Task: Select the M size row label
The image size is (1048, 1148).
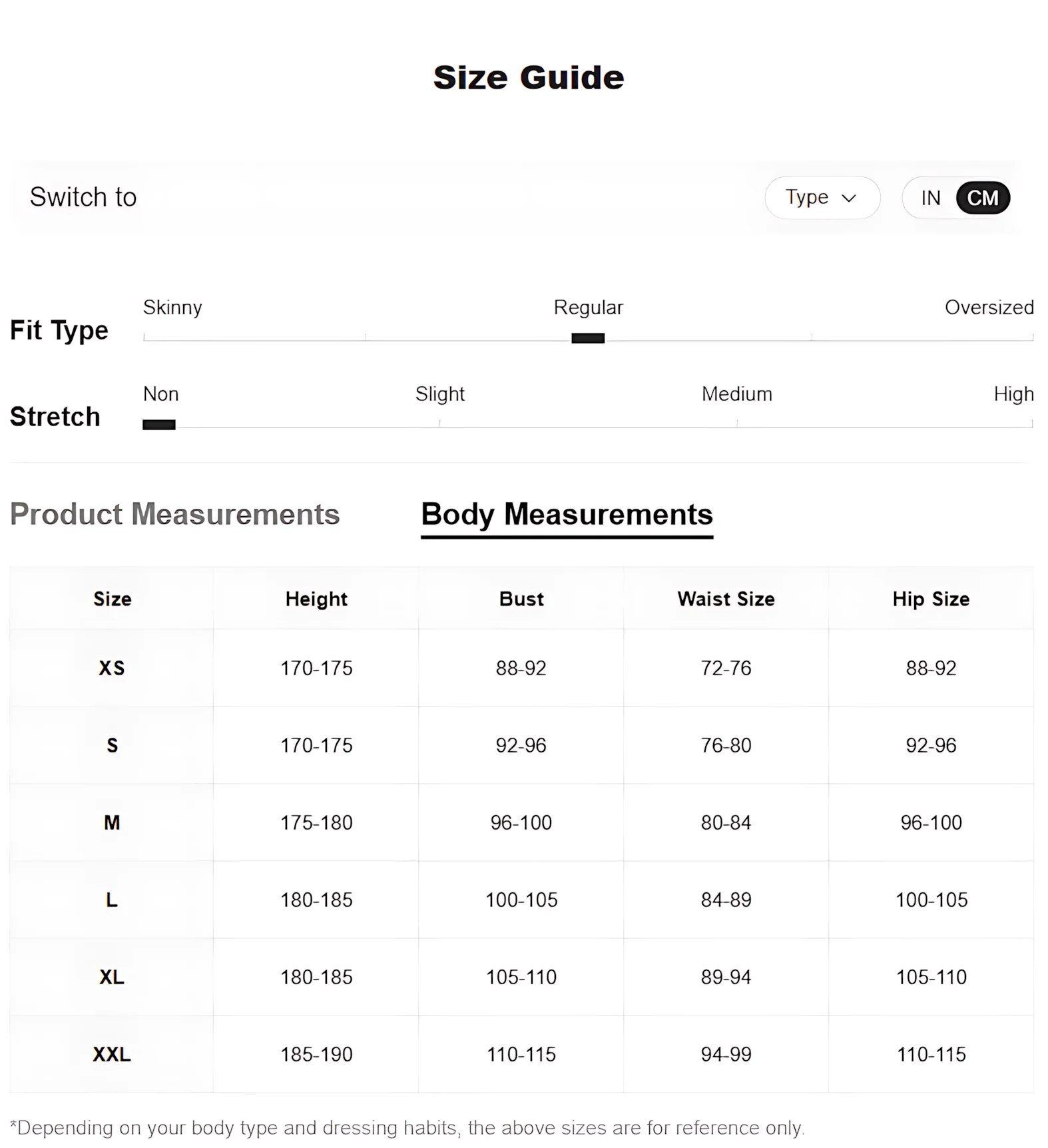Action: point(112,823)
